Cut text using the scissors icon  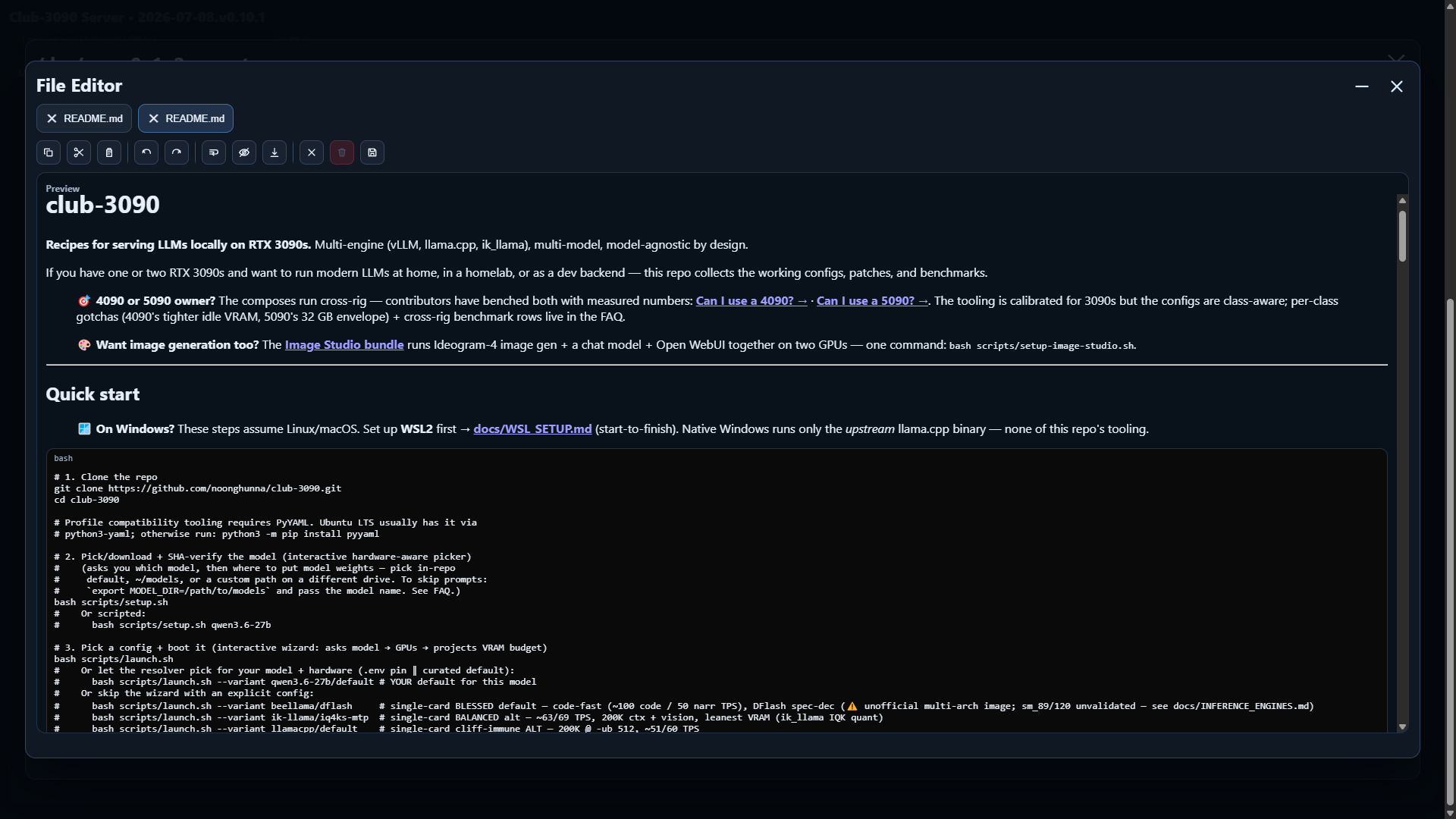[79, 152]
